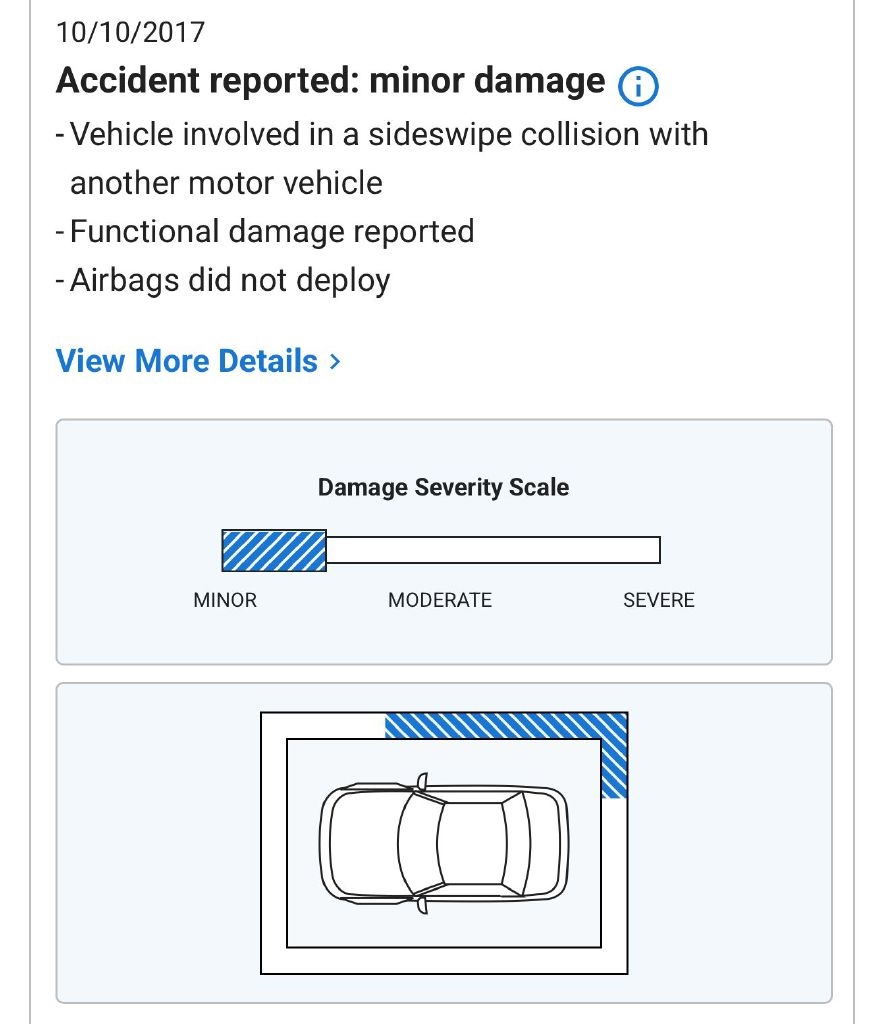The width and height of the screenshot is (891, 1024).
Task: Click the 10/10/2017 date text
Action: click(130, 32)
